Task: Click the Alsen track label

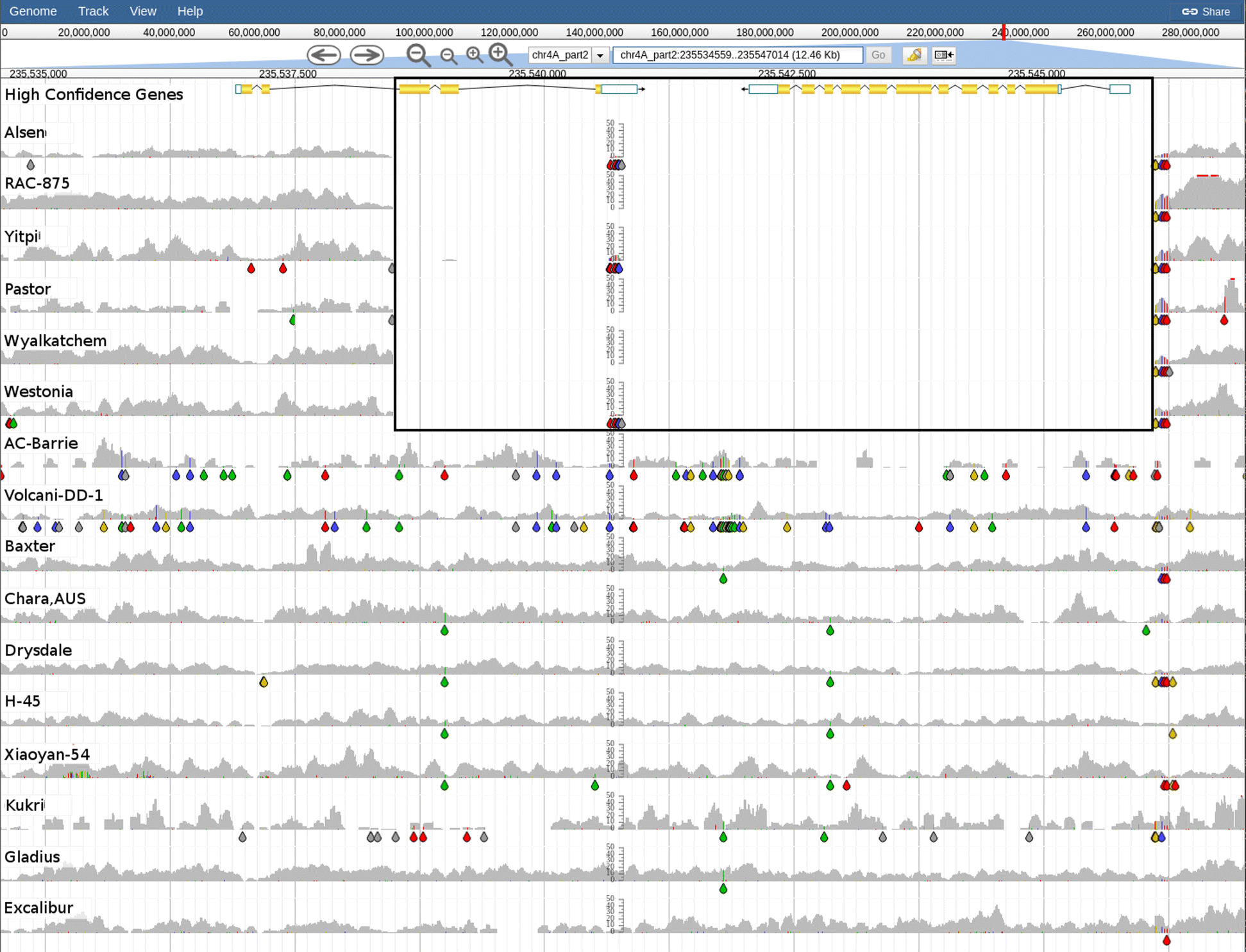Action: coord(25,133)
